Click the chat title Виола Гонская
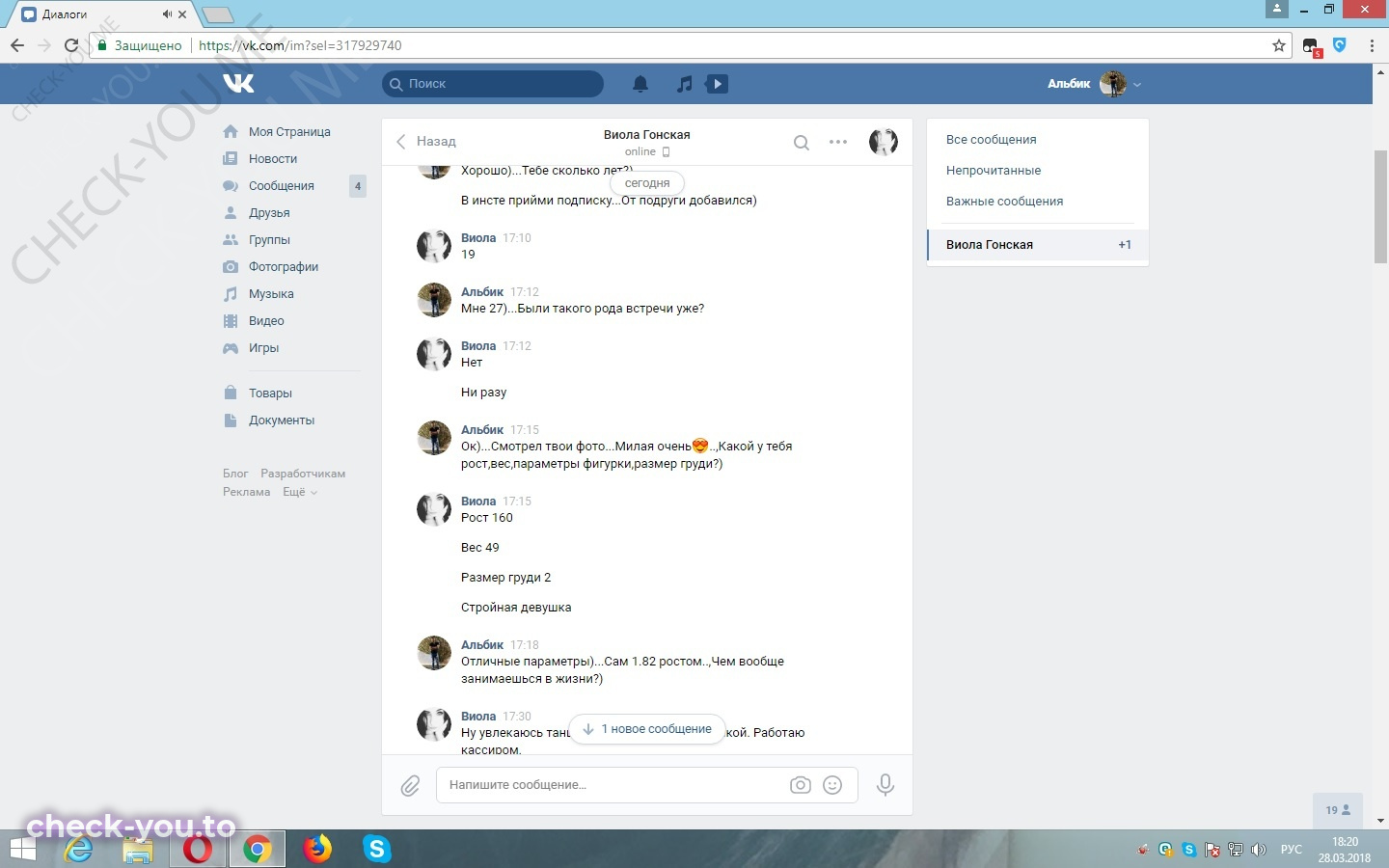 pyautogui.click(x=646, y=134)
